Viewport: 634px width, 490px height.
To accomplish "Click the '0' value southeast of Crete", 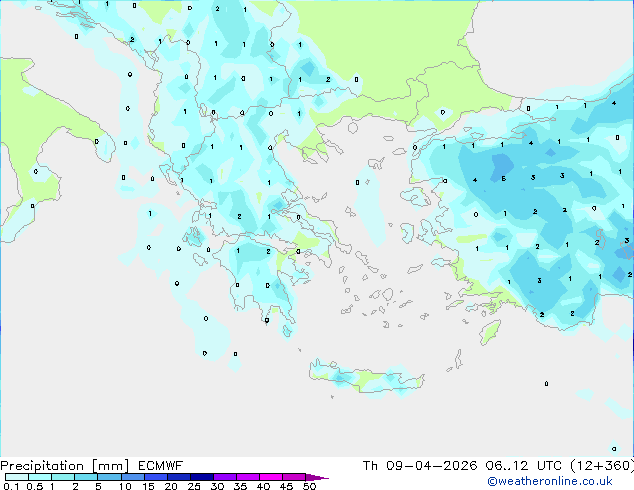I will [x=546, y=384].
